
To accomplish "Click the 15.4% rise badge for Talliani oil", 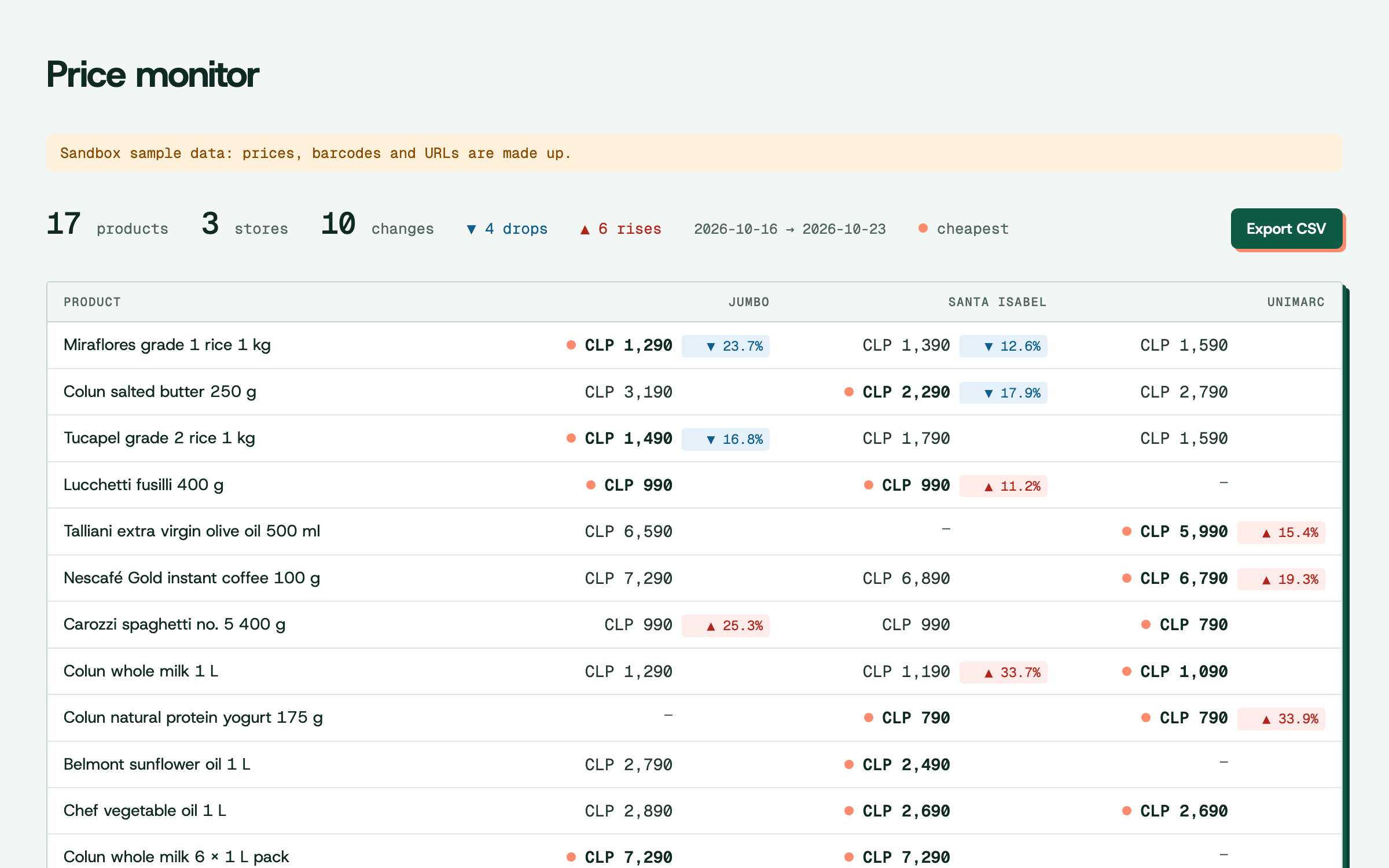I will click(x=1281, y=532).
